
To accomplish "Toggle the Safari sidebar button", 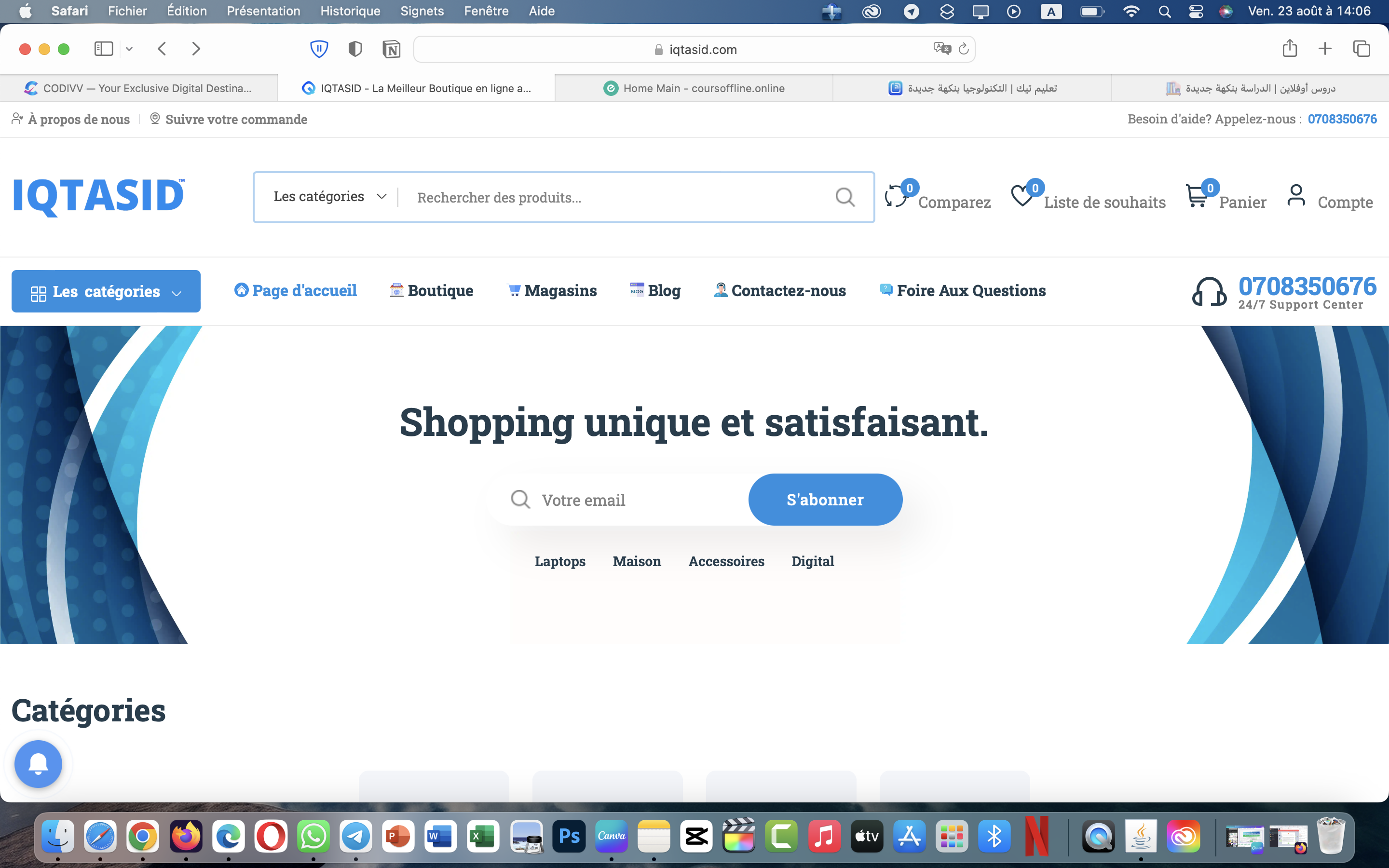I will pos(103,49).
